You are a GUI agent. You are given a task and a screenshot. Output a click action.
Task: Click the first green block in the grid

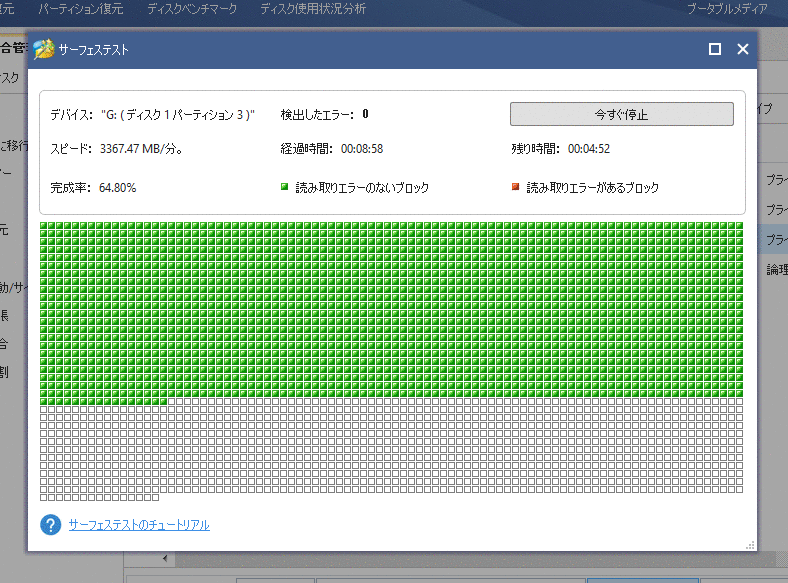click(45, 227)
